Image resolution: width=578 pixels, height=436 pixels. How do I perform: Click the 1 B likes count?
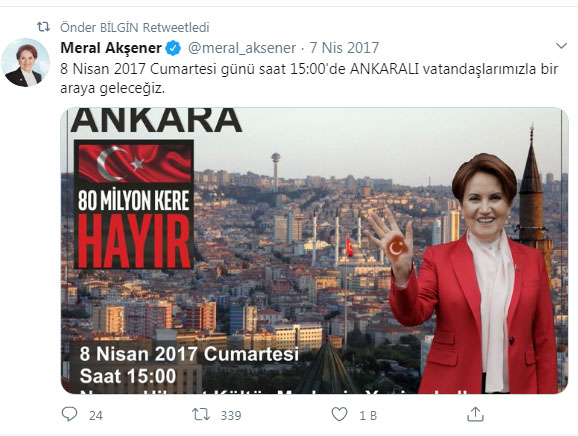pyautogui.click(x=368, y=415)
